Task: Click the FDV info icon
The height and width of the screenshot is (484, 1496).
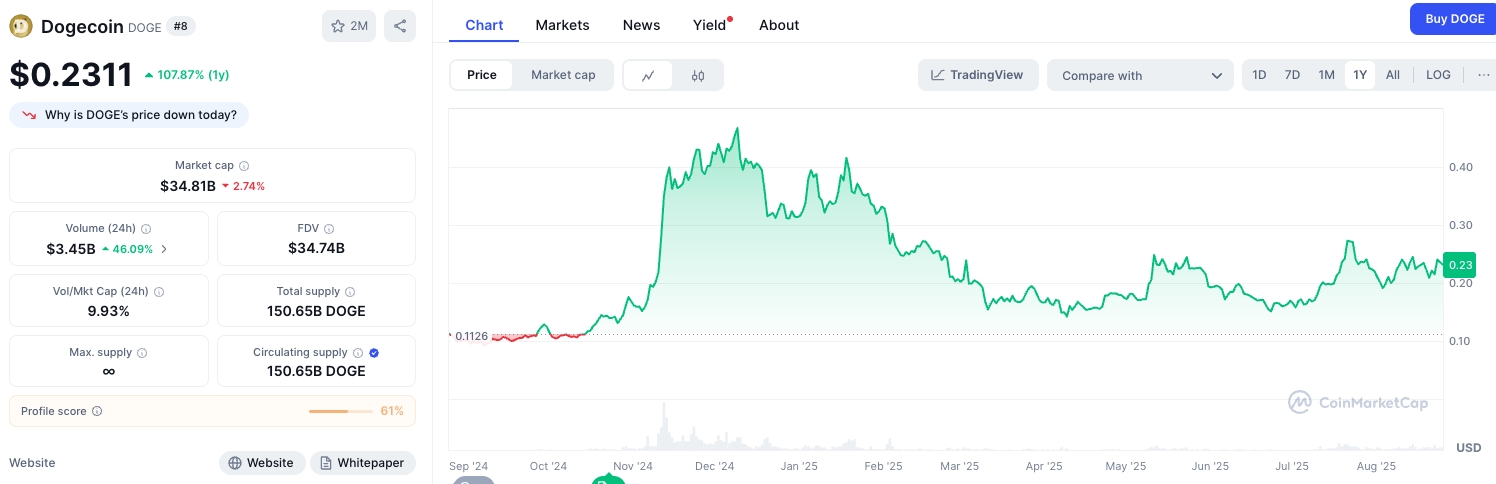Action: click(x=329, y=229)
